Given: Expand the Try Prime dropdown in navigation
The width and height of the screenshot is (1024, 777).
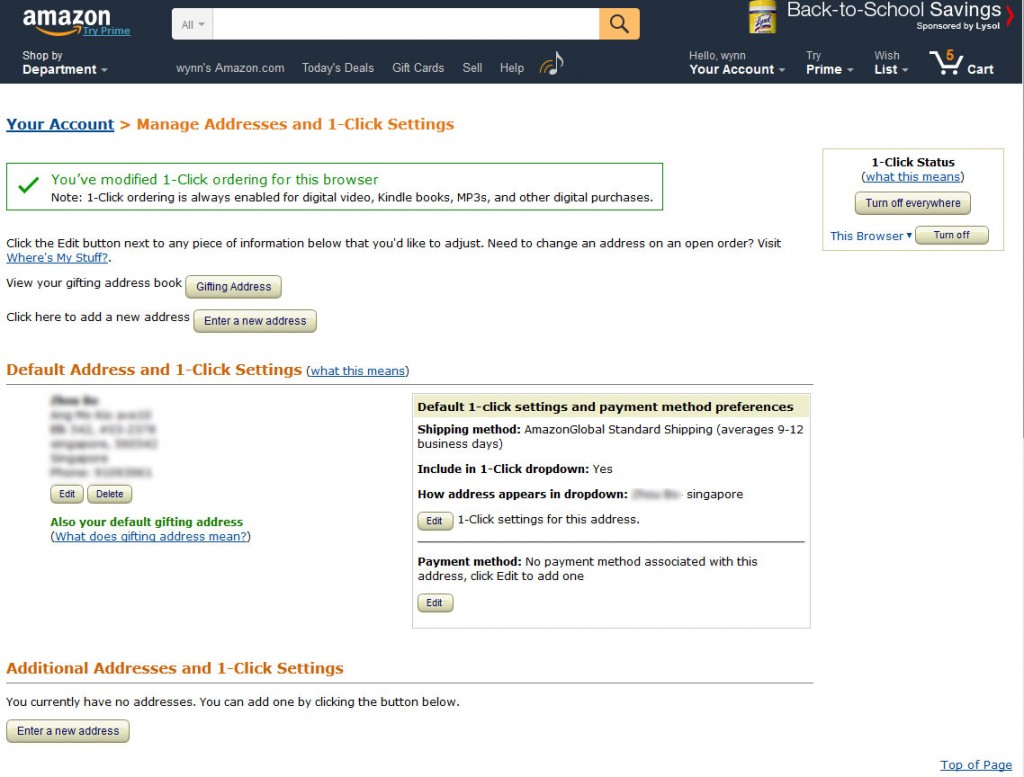Looking at the screenshot, I should pyautogui.click(x=829, y=63).
